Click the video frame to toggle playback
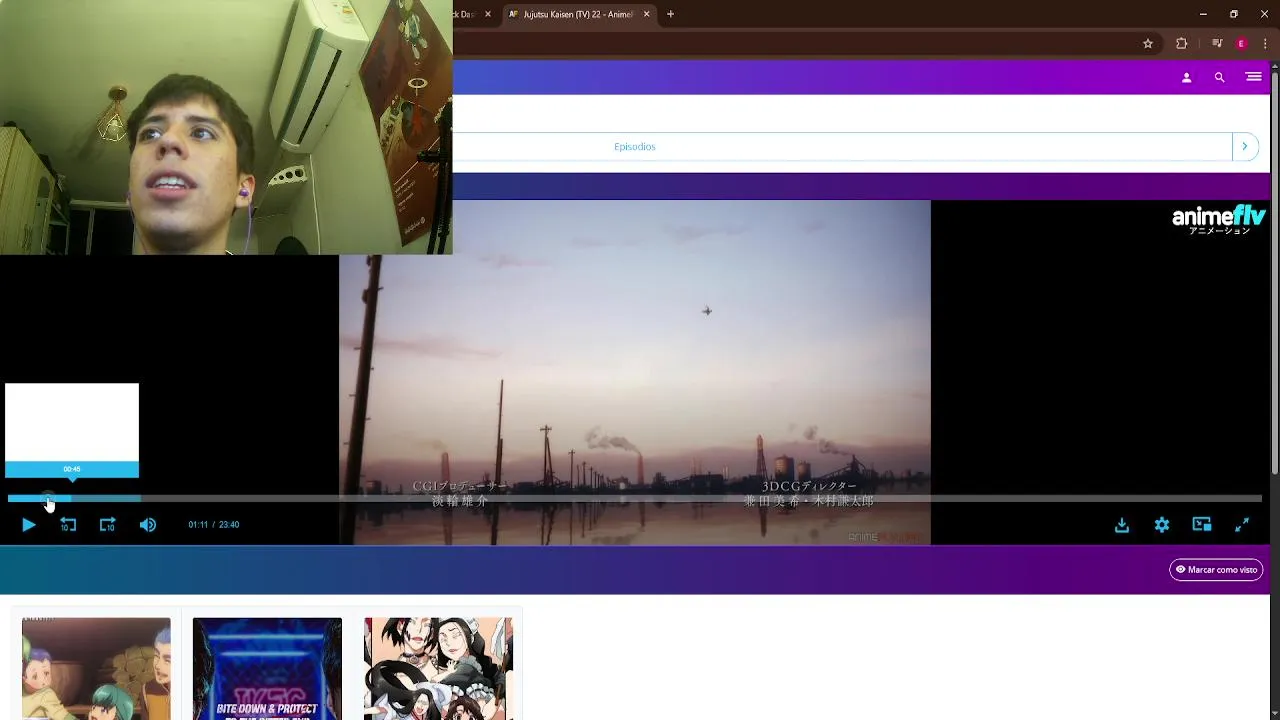Viewport: 1280px width, 720px height. click(634, 372)
